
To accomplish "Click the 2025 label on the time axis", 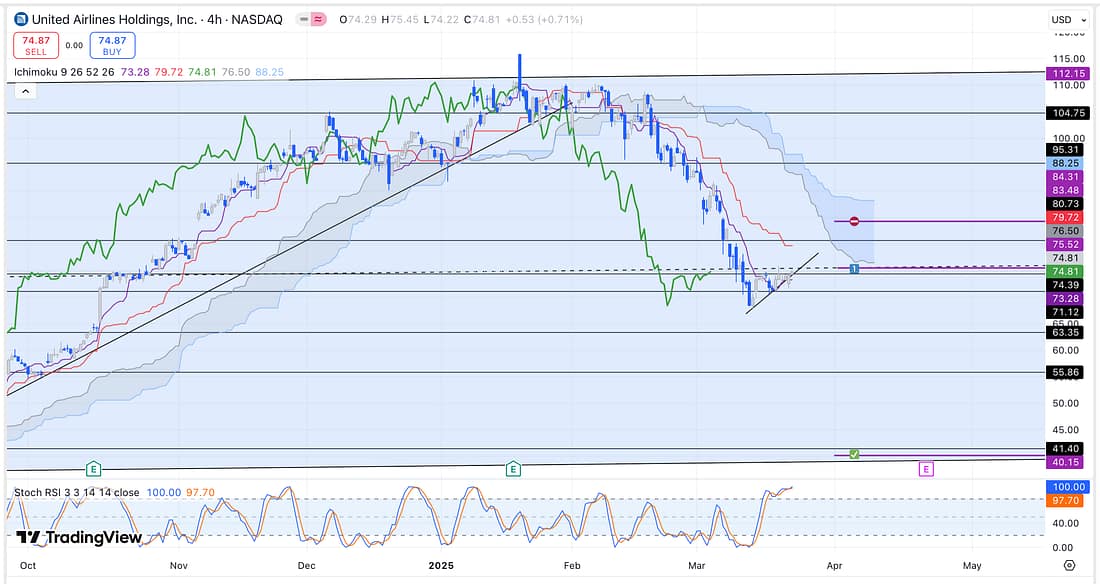I will [x=438, y=565].
